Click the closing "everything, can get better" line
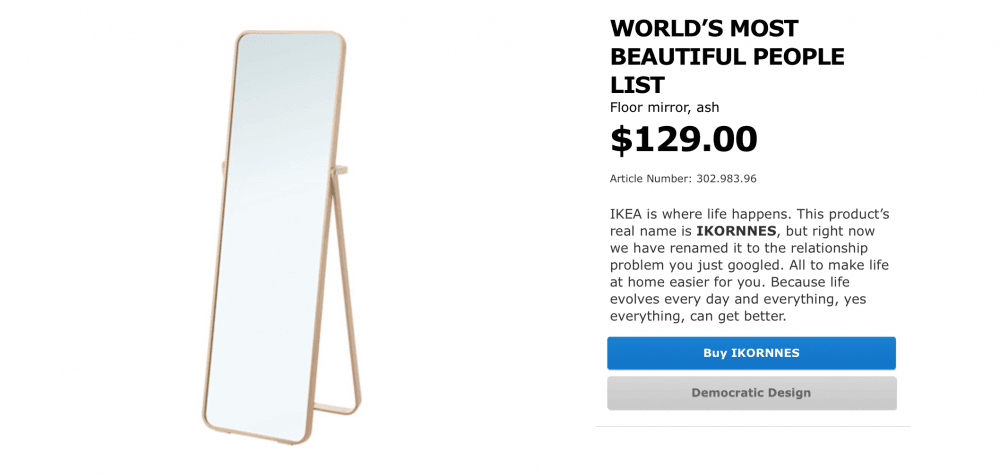The image size is (1000, 475). point(698,316)
